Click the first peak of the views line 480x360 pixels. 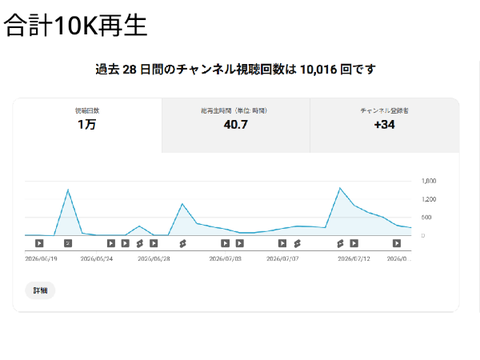pos(68,190)
